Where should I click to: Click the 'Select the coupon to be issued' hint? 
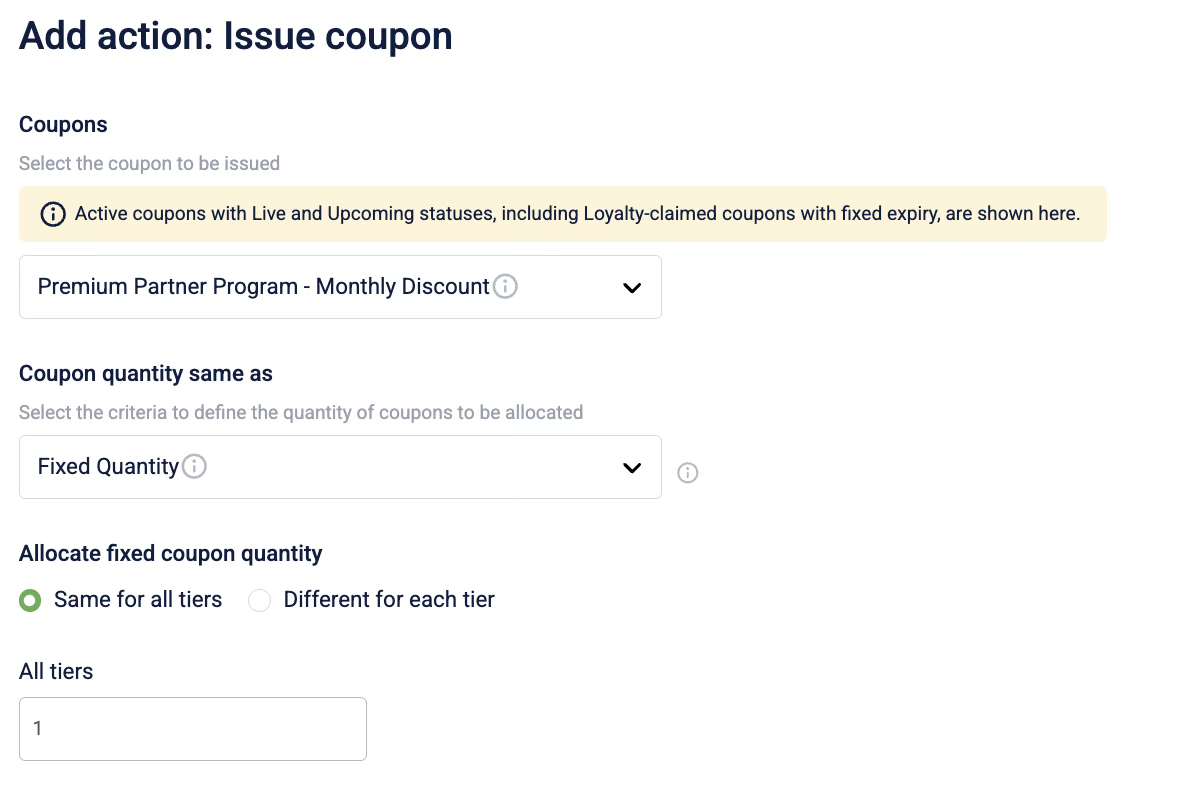[x=149, y=163]
